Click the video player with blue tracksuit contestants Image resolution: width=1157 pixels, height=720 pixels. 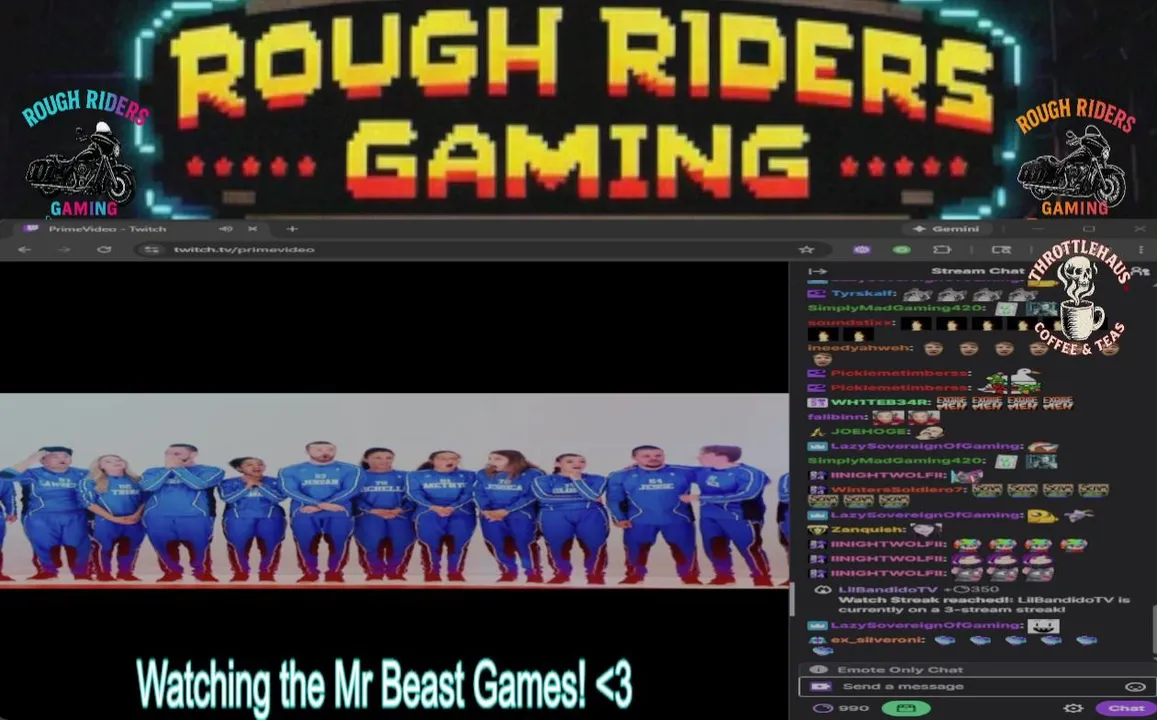click(394, 490)
